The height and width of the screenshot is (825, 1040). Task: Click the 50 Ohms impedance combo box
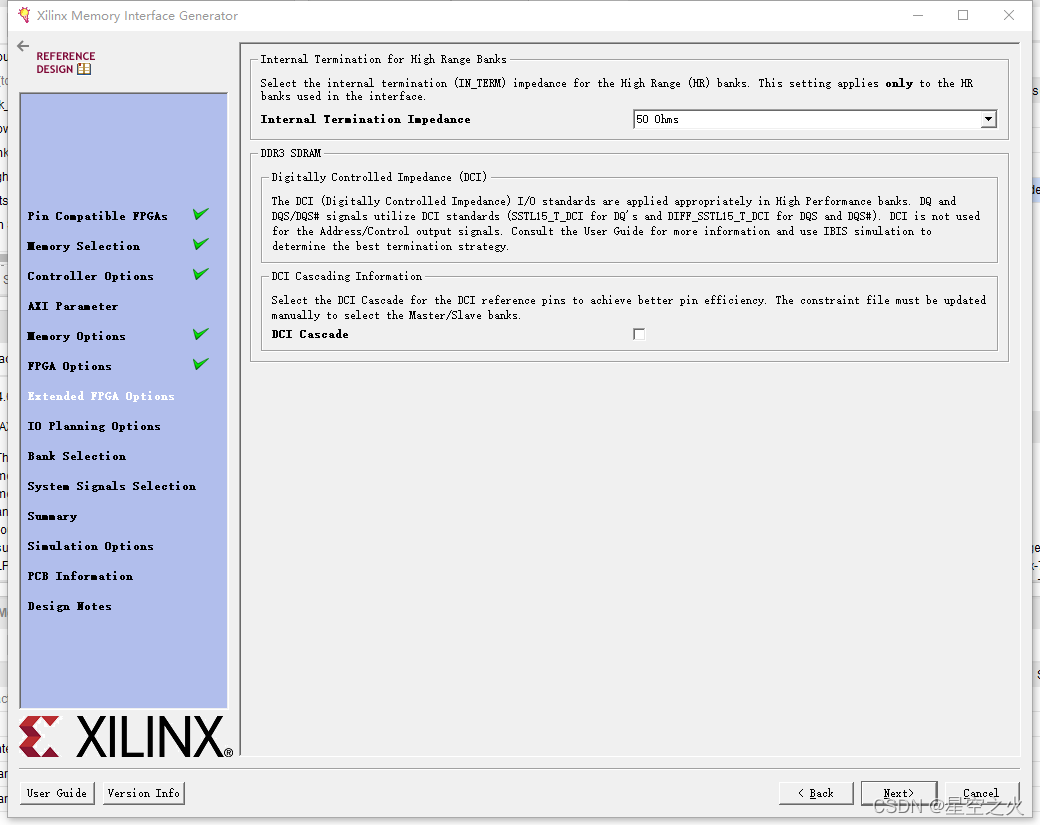click(815, 119)
